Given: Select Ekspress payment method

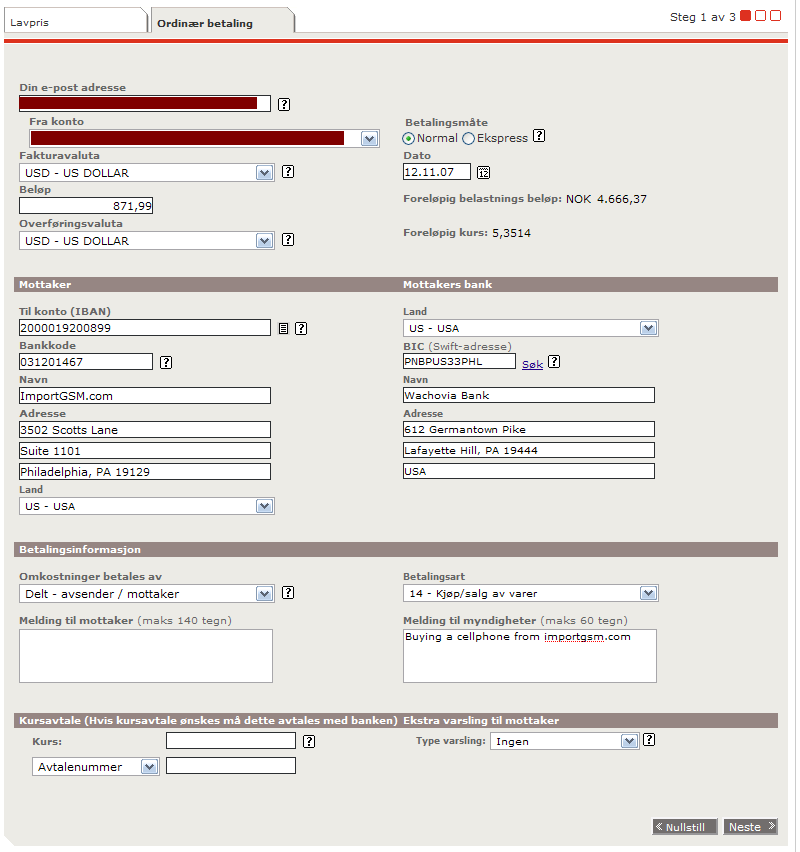Looking at the screenshot, I should [x=468, y=139].
